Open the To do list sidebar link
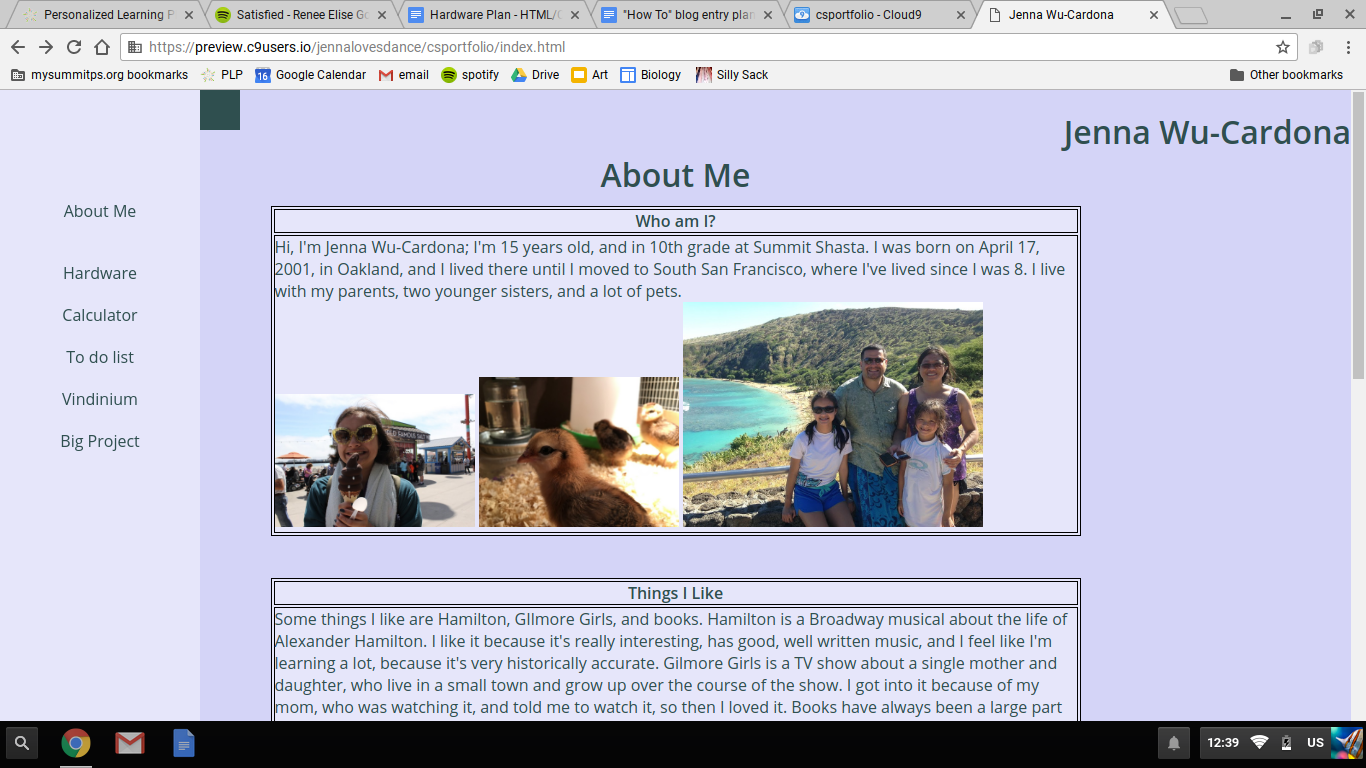This screenshot has height=768, width=1366. coord(100,357)
